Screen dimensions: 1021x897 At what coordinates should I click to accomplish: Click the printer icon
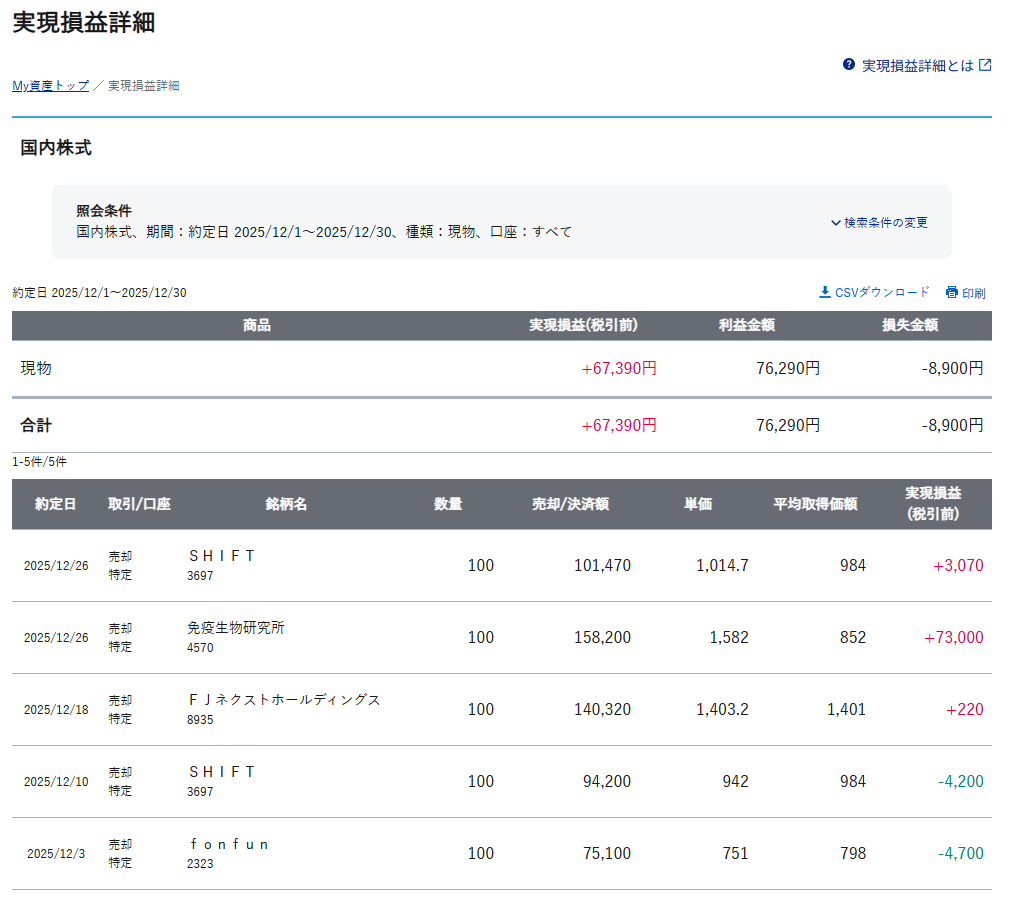(952, 293)
